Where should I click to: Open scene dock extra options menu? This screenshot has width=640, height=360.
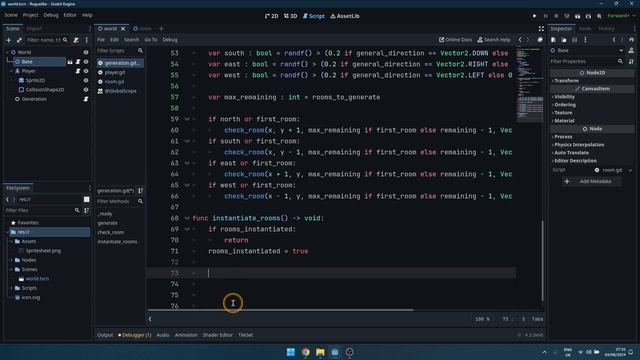(87, 40)
